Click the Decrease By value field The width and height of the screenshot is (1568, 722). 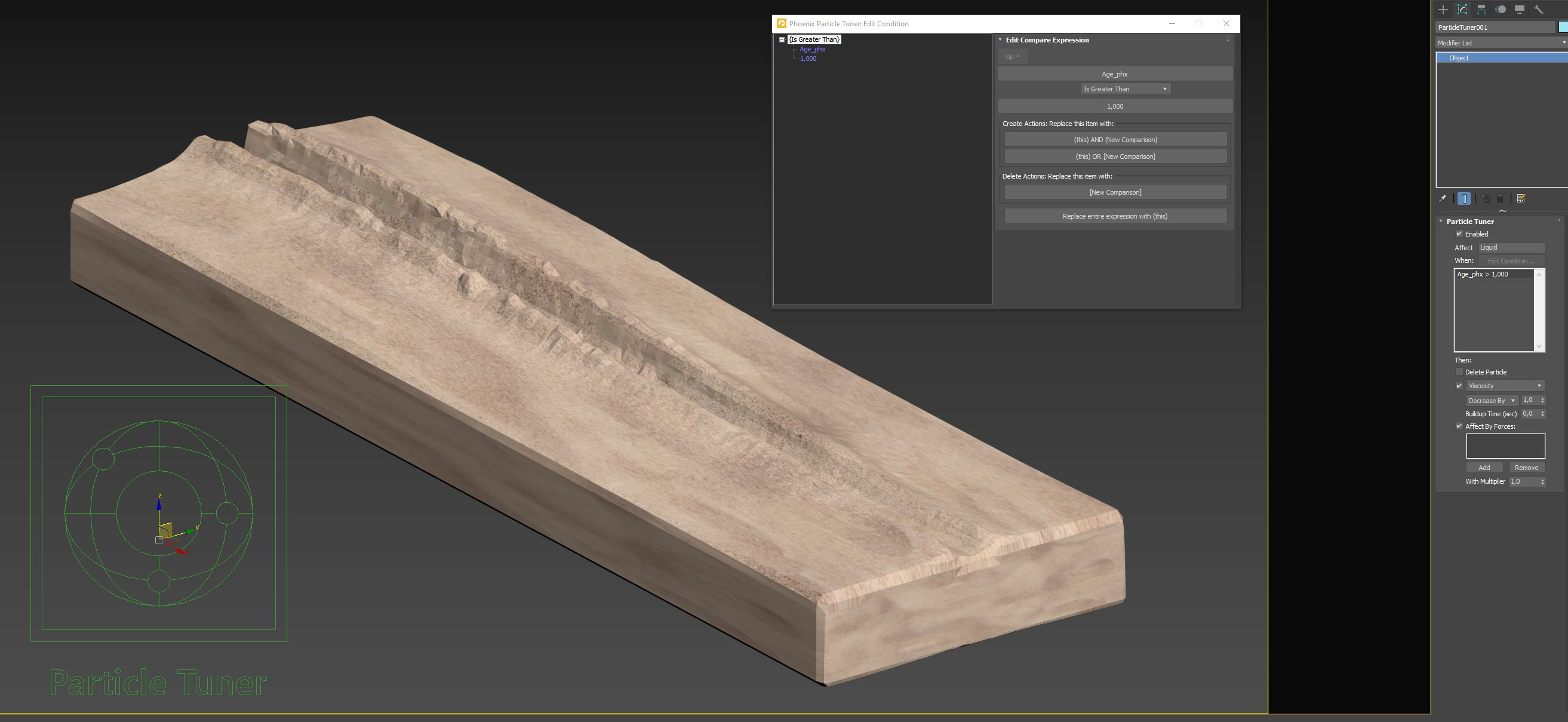pos(1530,400)
